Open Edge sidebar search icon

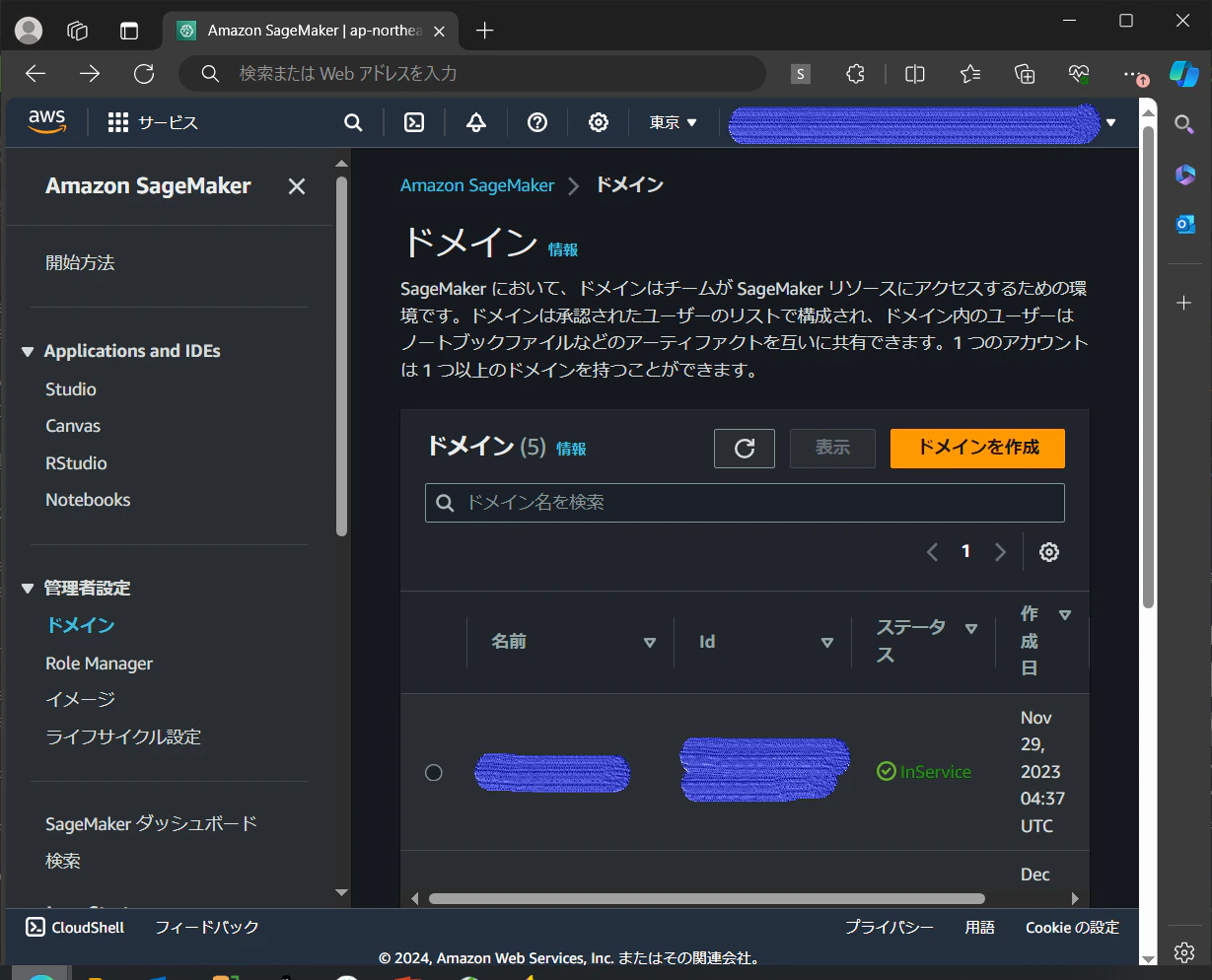(x=1184, y=123)
